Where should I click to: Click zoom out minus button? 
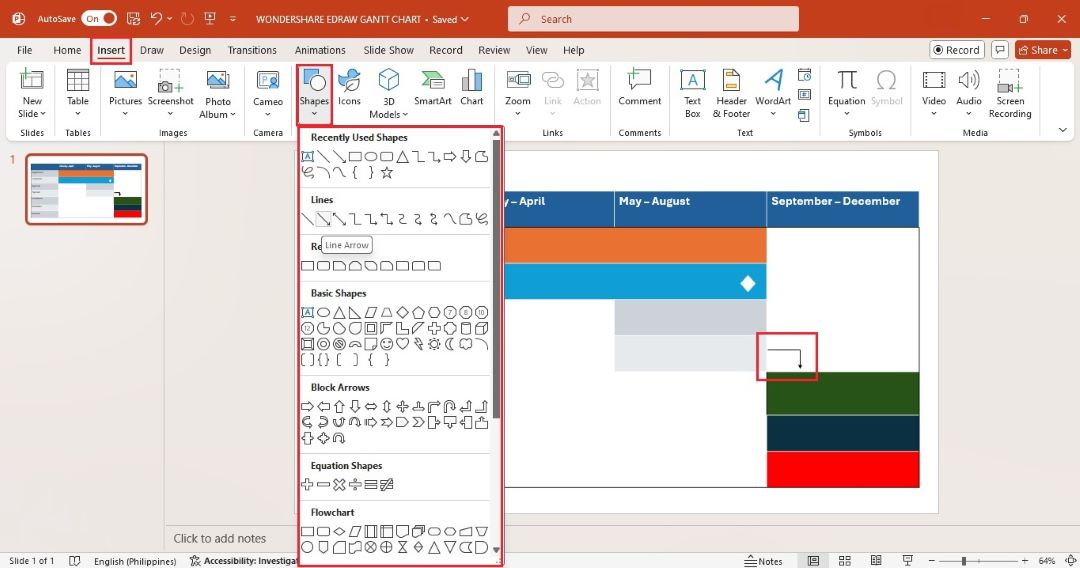pos(932,560)
